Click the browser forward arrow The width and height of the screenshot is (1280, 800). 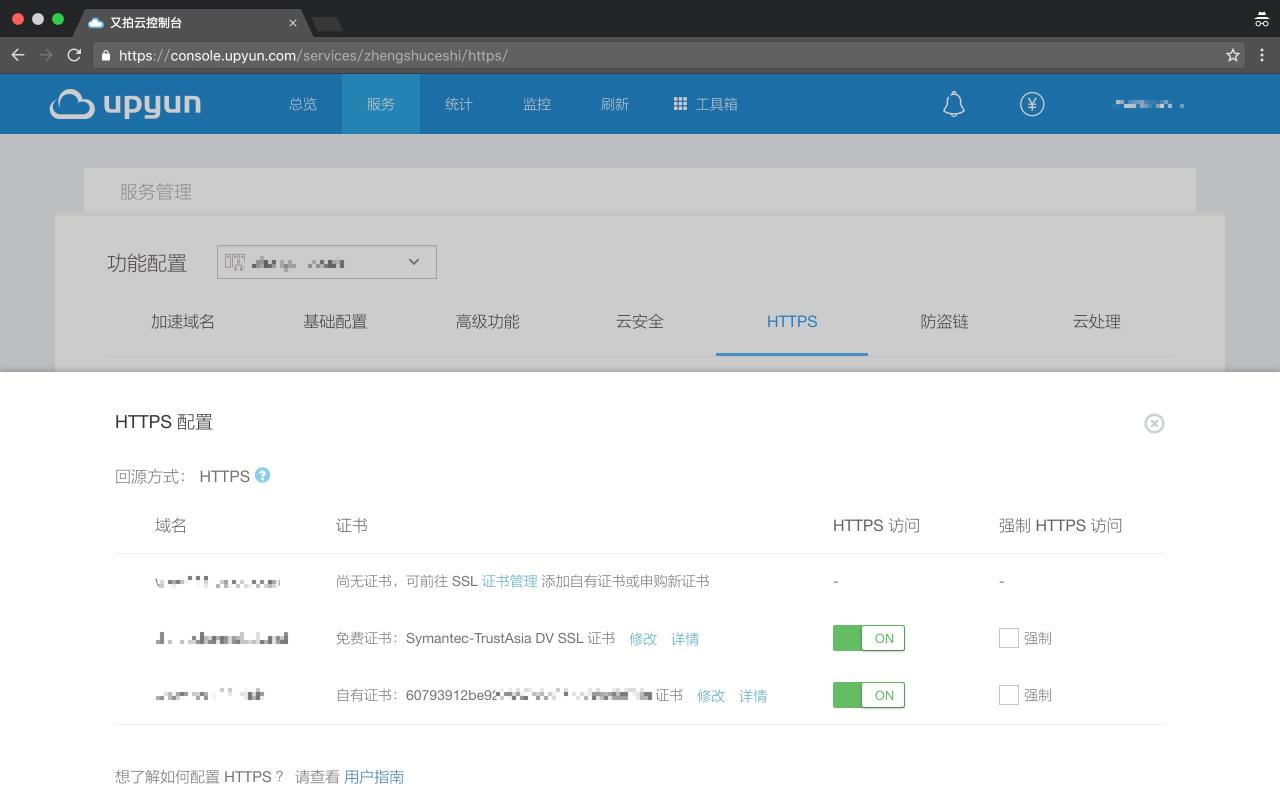click(x=46, y=55)
